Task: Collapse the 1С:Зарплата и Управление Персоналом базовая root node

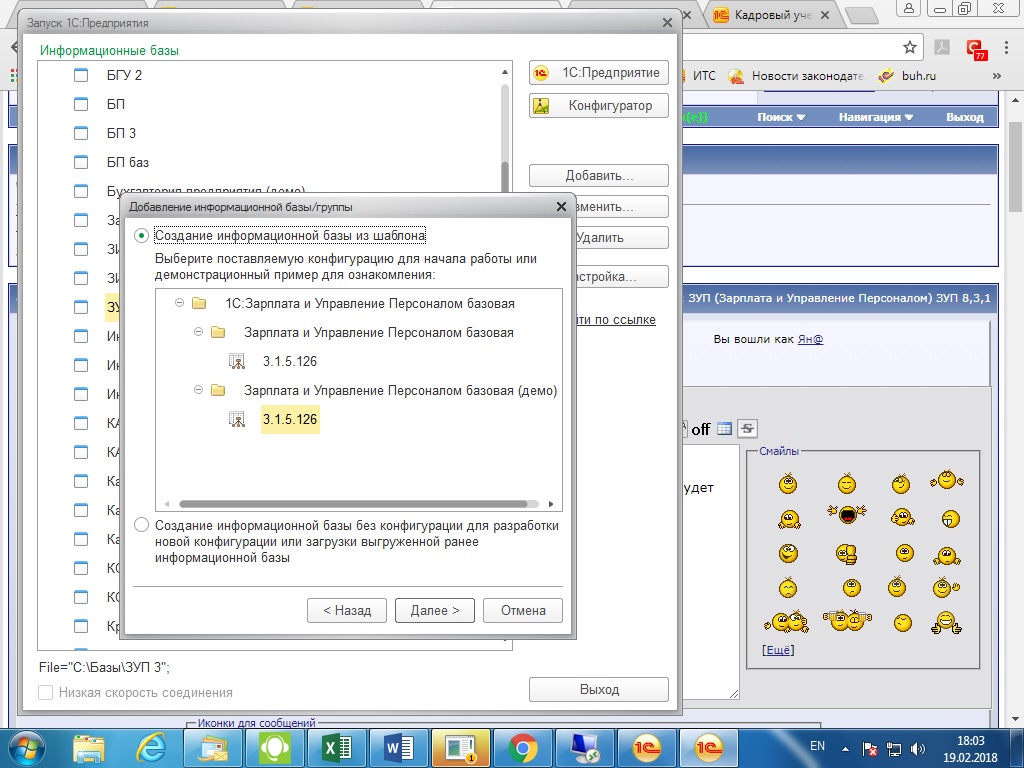Action: click(179, 303)
